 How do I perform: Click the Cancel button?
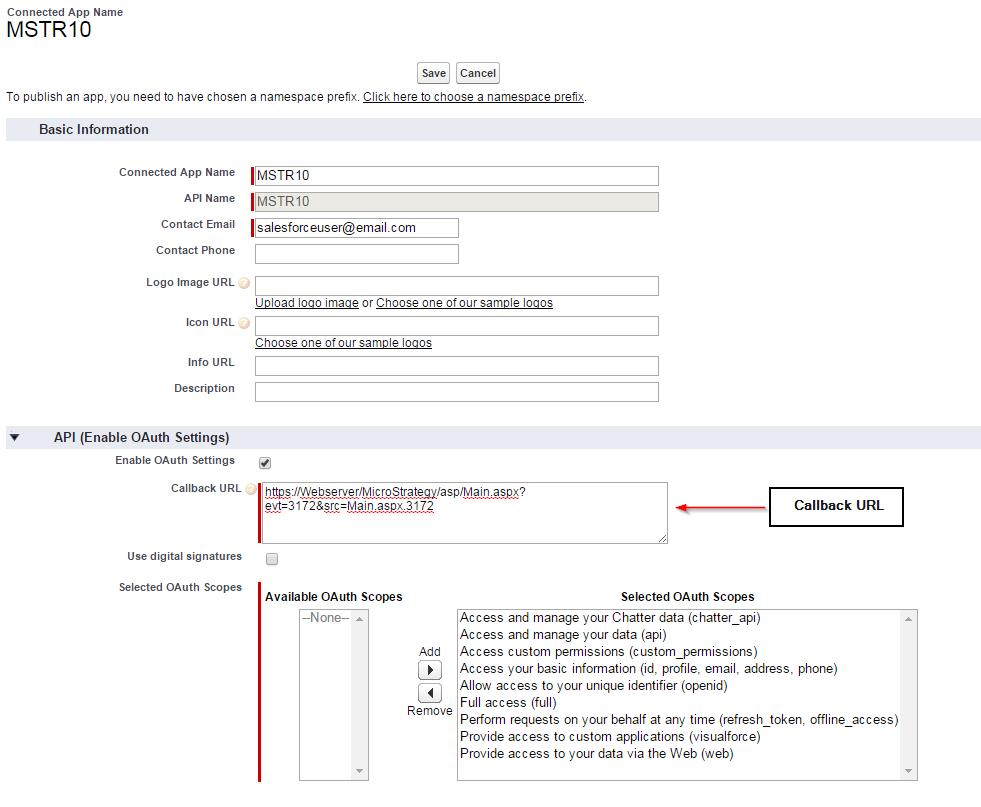[477, 73]
